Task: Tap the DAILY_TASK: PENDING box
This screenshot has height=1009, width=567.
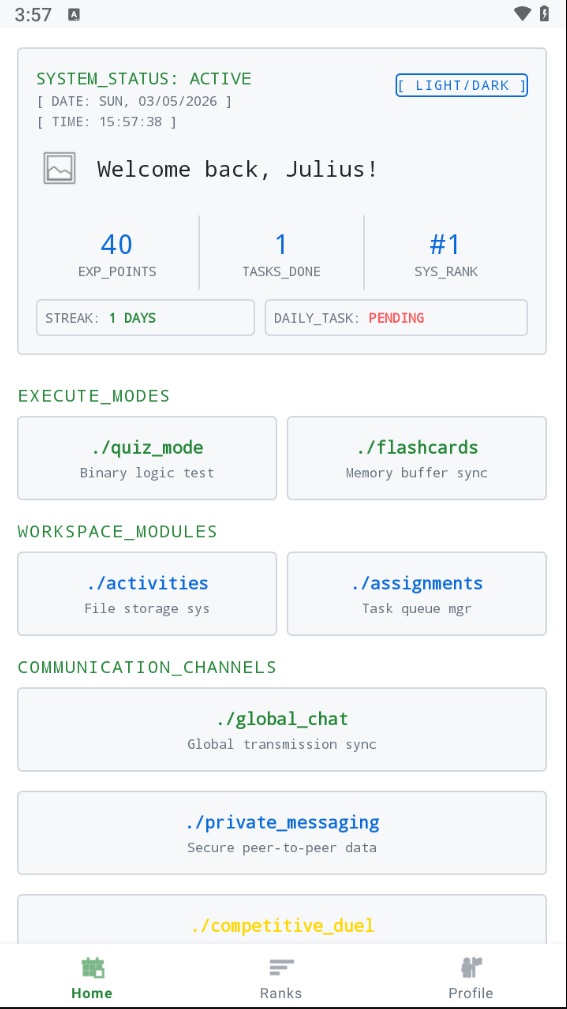Action: point(396,318)
